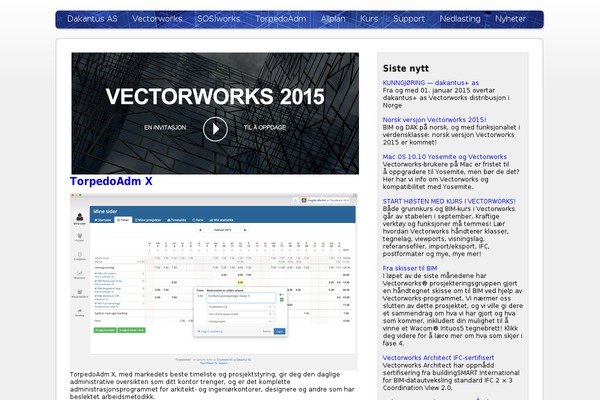The image size is (600, 400).
Task: Go to the Vectorworks navigation item
Action: pyautogui.click(x=157, y=19)
